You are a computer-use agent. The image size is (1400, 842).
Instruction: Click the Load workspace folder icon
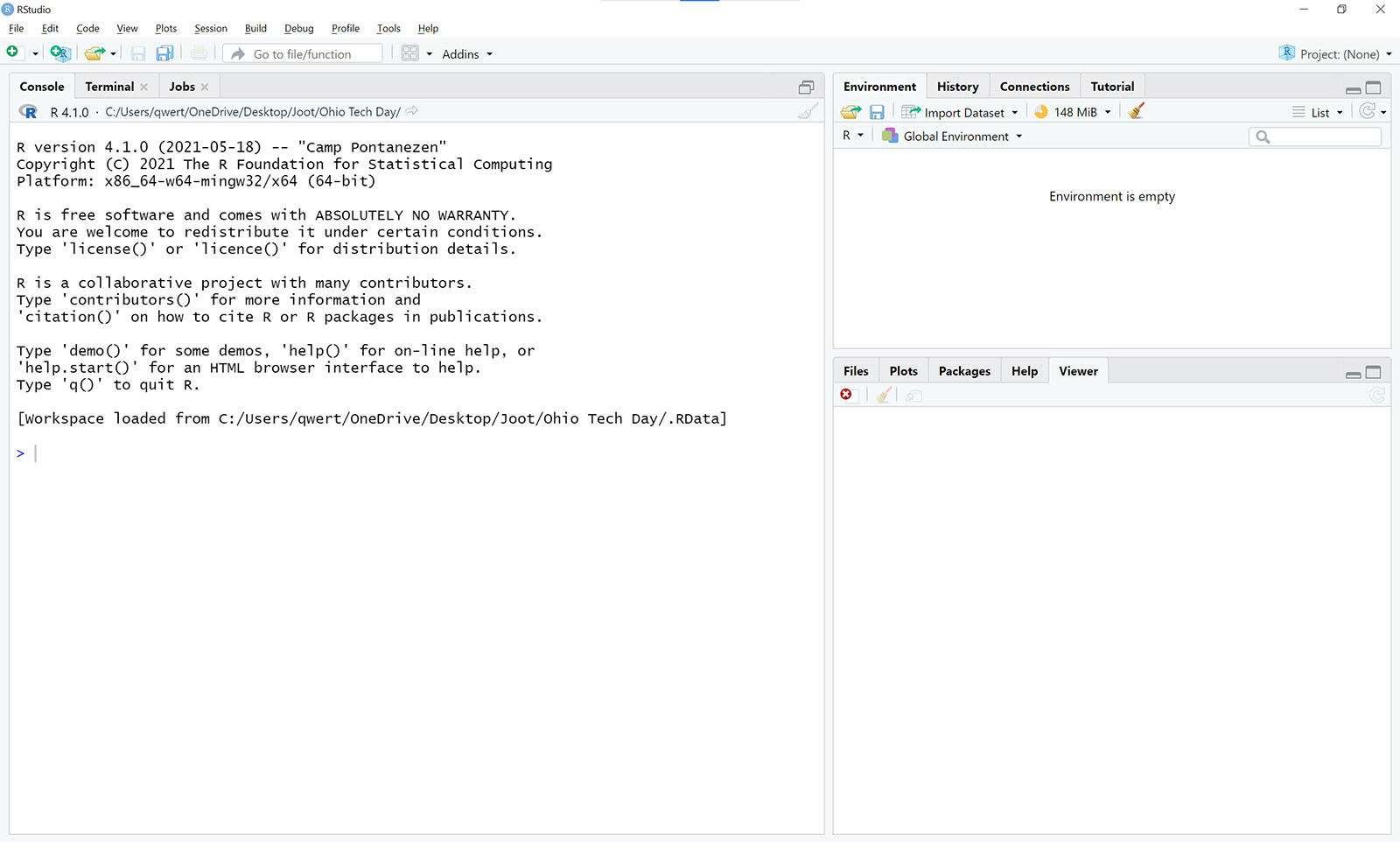click(x=850, y=112)
